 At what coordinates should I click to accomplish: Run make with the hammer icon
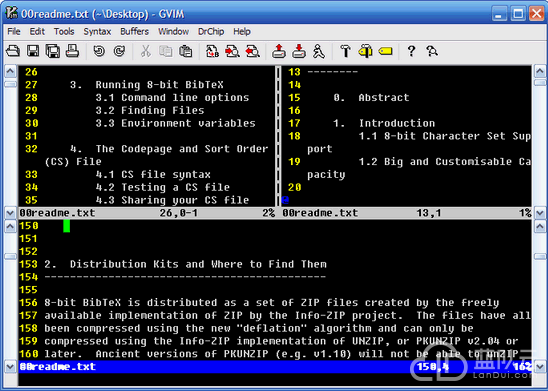(x=345, y=51)
